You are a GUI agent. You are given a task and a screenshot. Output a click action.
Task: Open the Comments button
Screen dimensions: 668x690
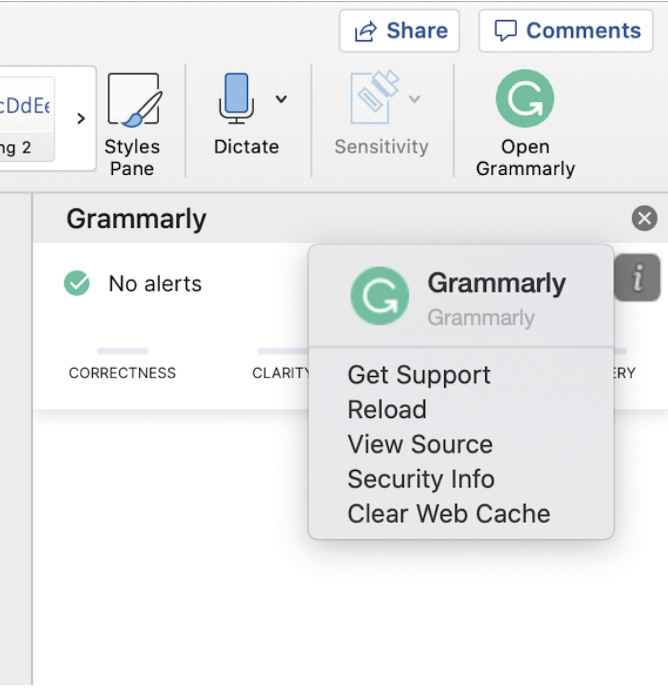[567, 31]
